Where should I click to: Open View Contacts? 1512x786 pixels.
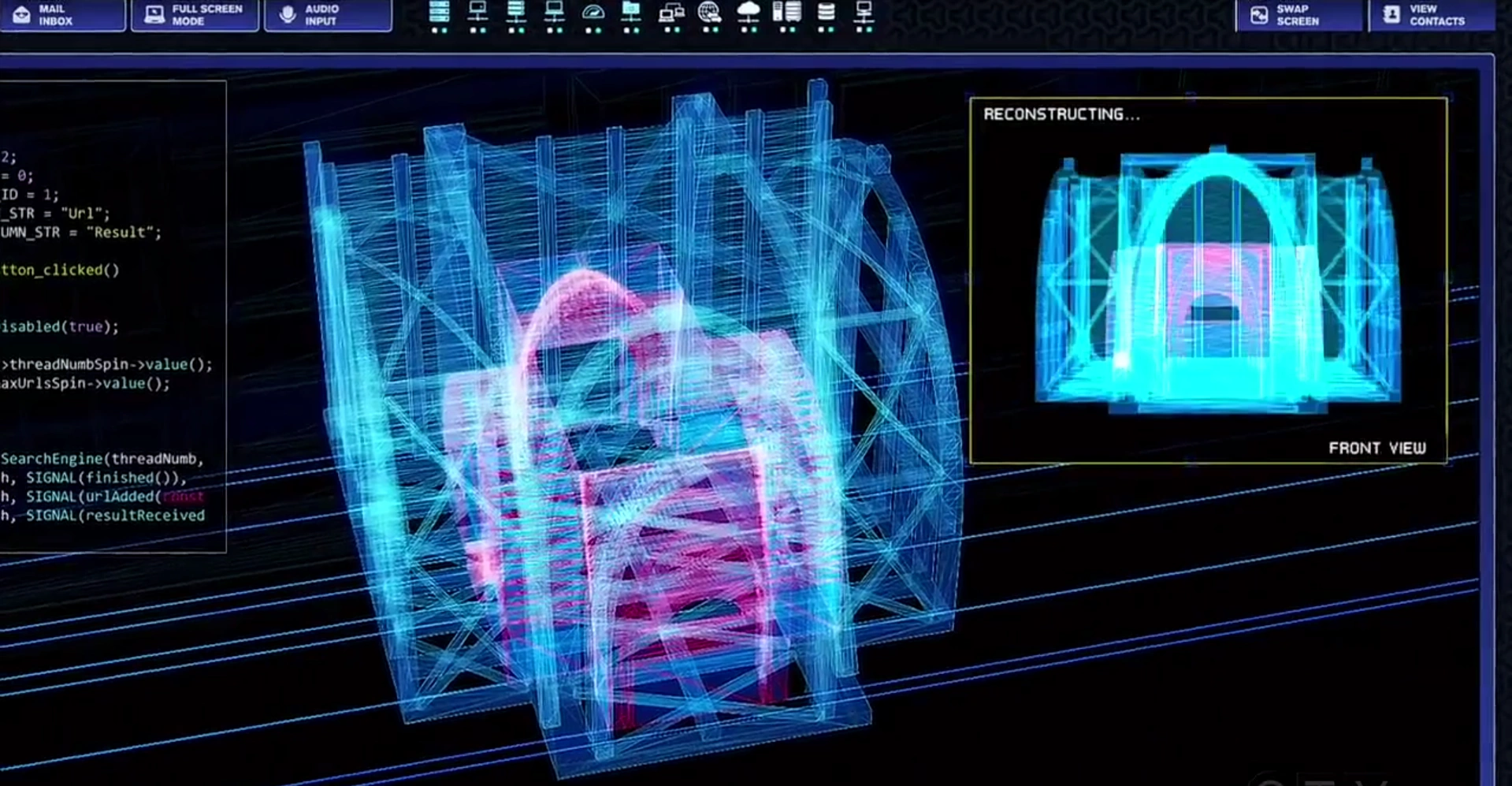1430,15
